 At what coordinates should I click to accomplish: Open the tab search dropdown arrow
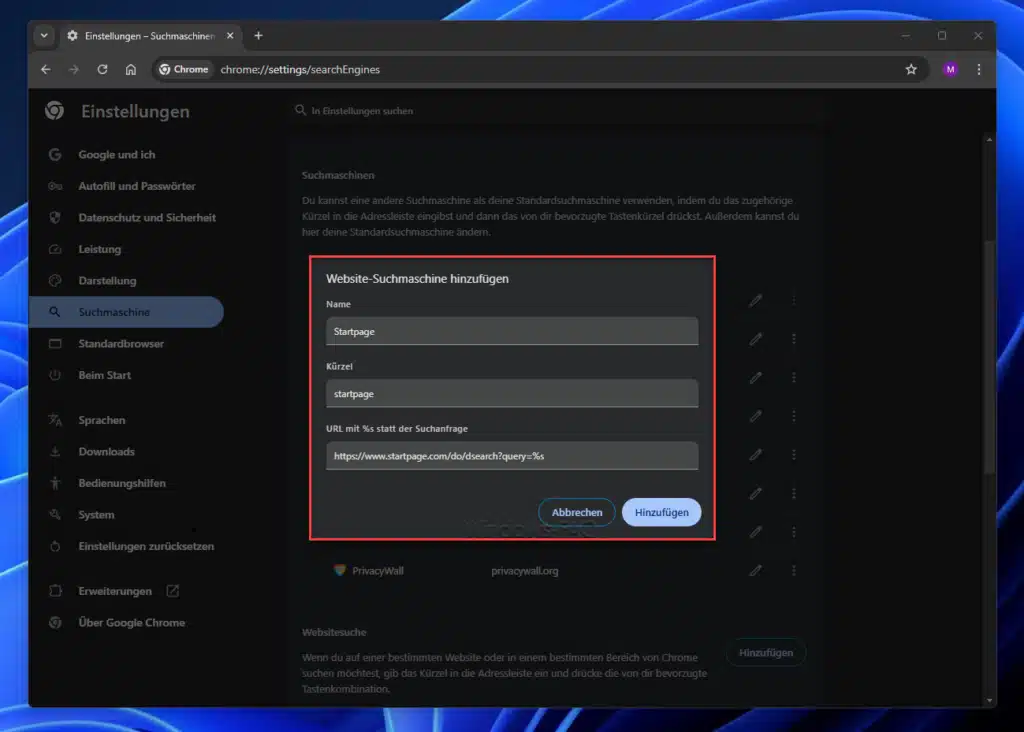point(44,35)
